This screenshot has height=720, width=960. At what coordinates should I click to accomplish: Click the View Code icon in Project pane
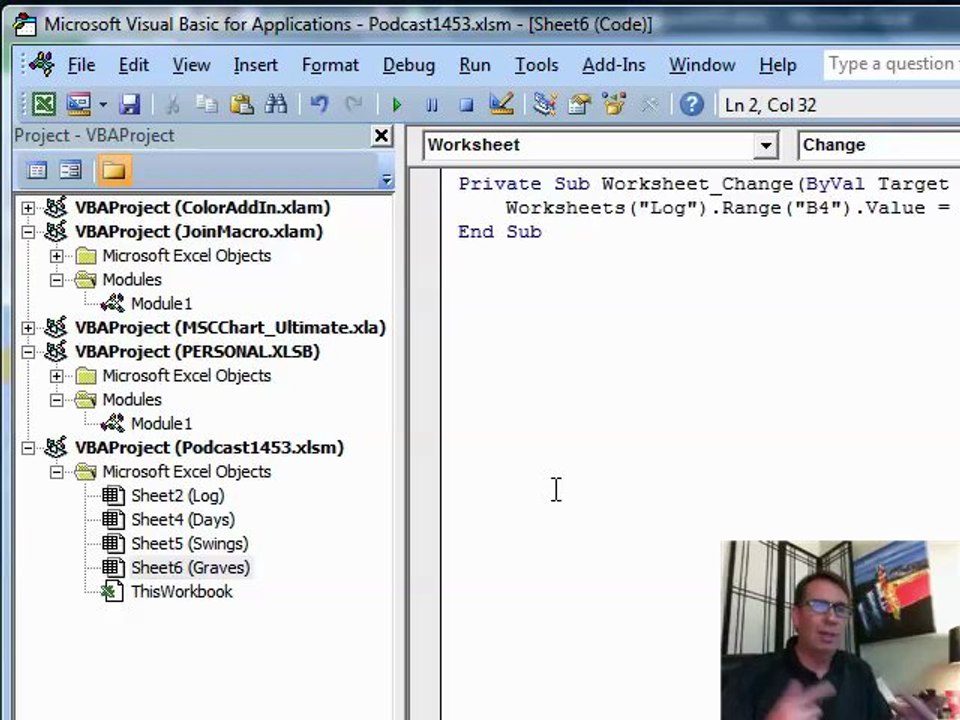pos(37,170)
